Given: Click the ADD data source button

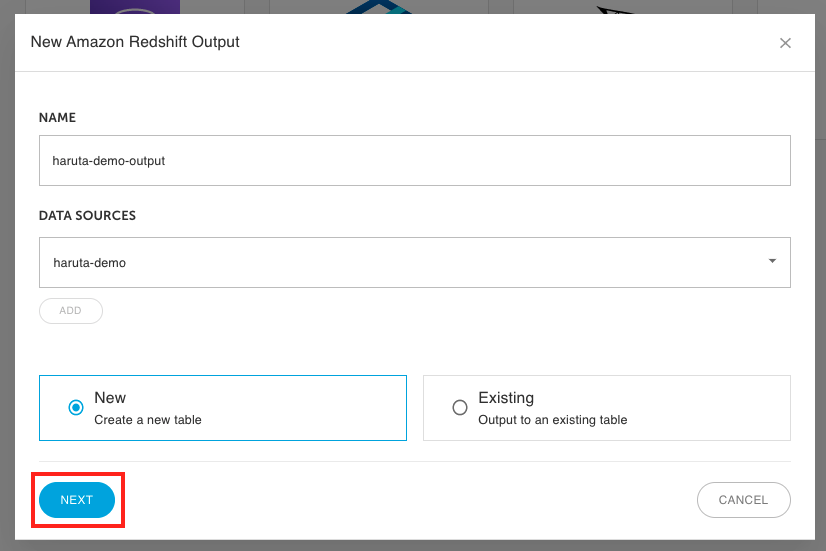Looking at the screenshot, I should point(71,311).
